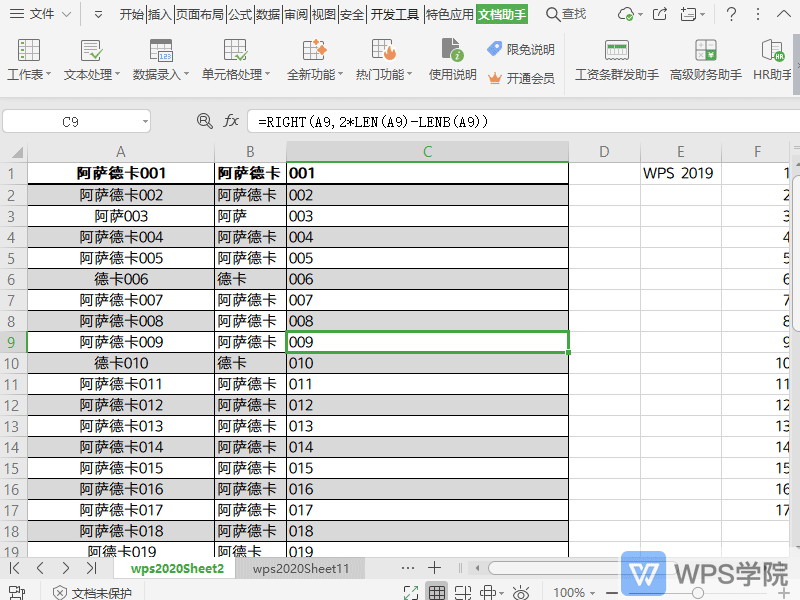The width and height of the screenshot is (800, 600).
Task: Toggle gridline view in the status bar
Action: click(437, 592)
